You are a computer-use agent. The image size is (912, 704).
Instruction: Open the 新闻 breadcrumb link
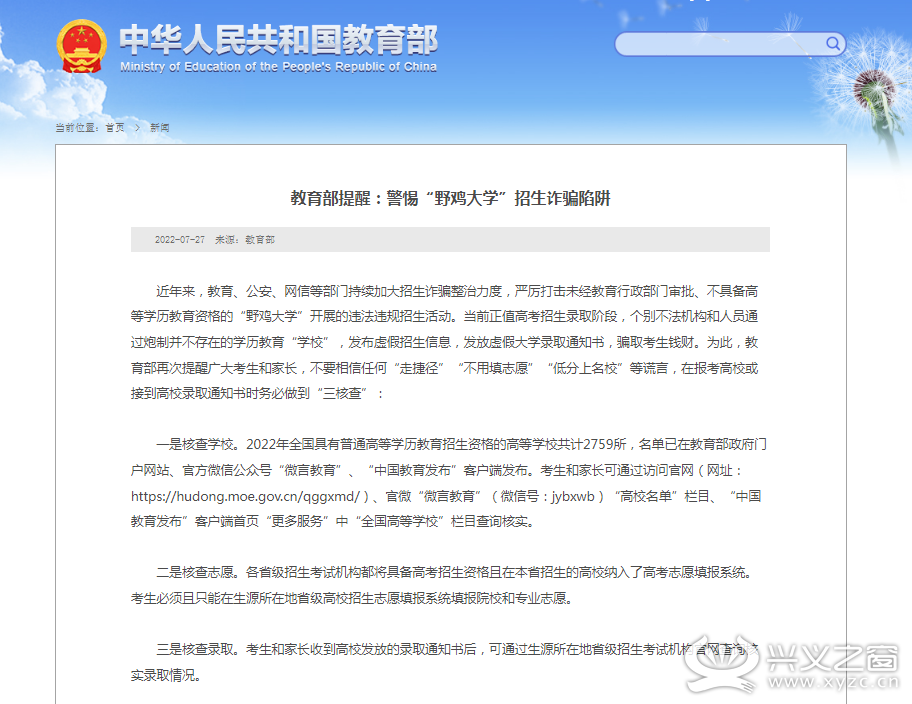pos(159,127)
